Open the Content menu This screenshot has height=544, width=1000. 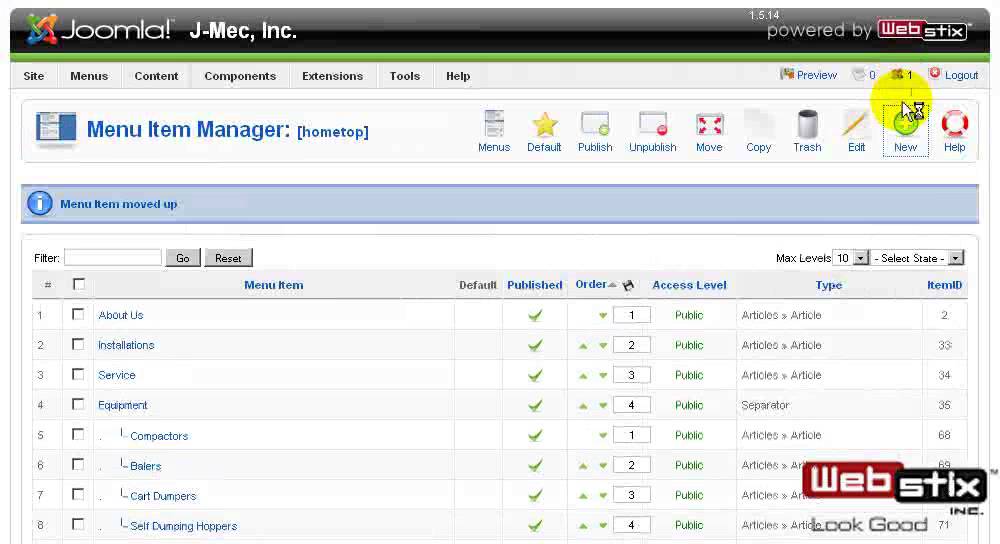pyautogui.click(x=156, y=76)
